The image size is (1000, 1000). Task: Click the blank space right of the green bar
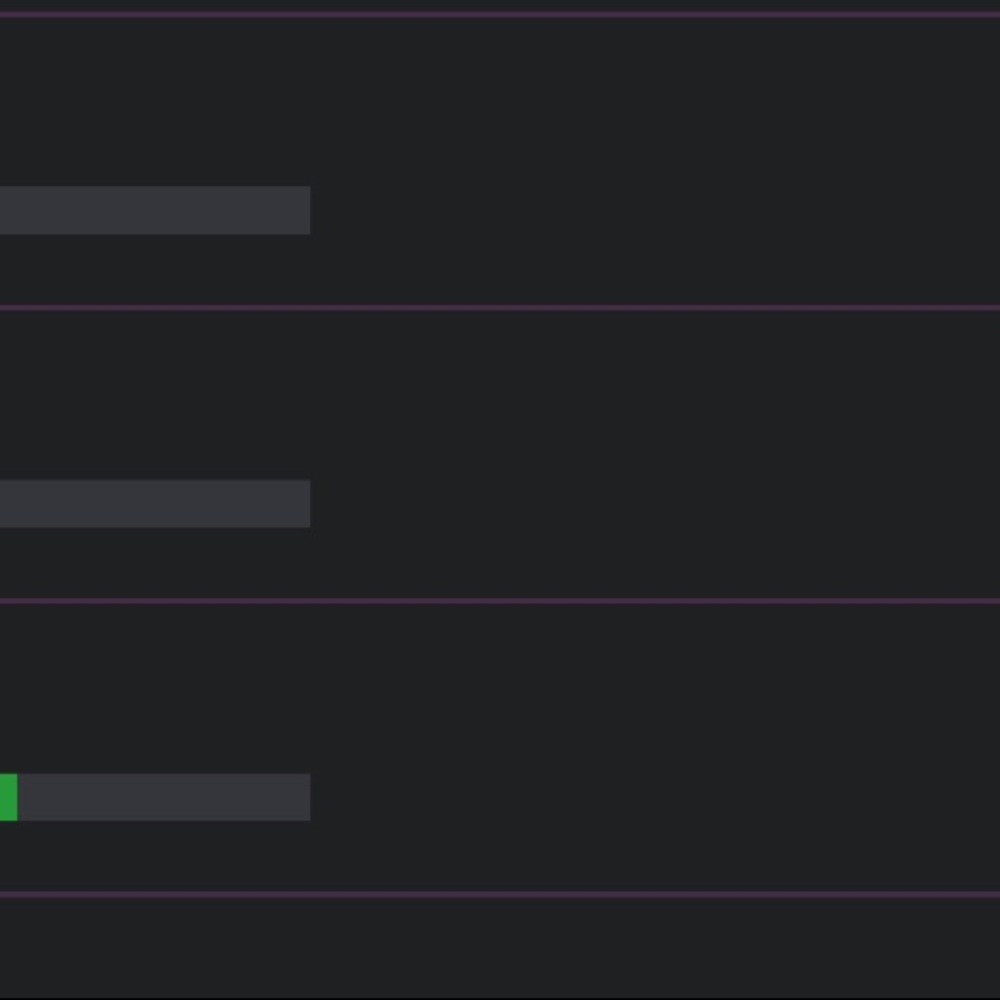(x=650, y=797)
